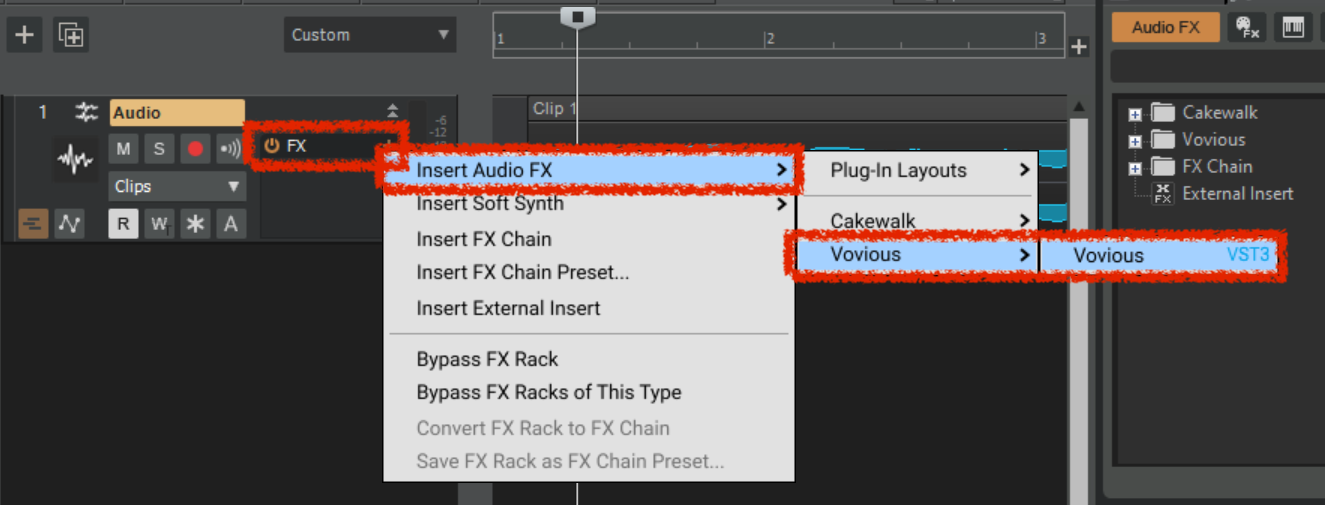This screenshot has width=1325, height=505.
Task: Choose Insert Soft Synth from context menu
Action: pyautogui.click(x=490, y=204)
